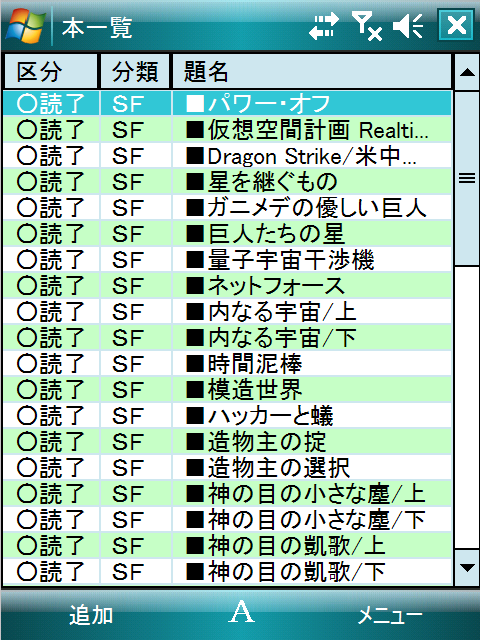Tap the data connectivity arrows icon
Screen dimensions: 480x640
coord(324,26)
